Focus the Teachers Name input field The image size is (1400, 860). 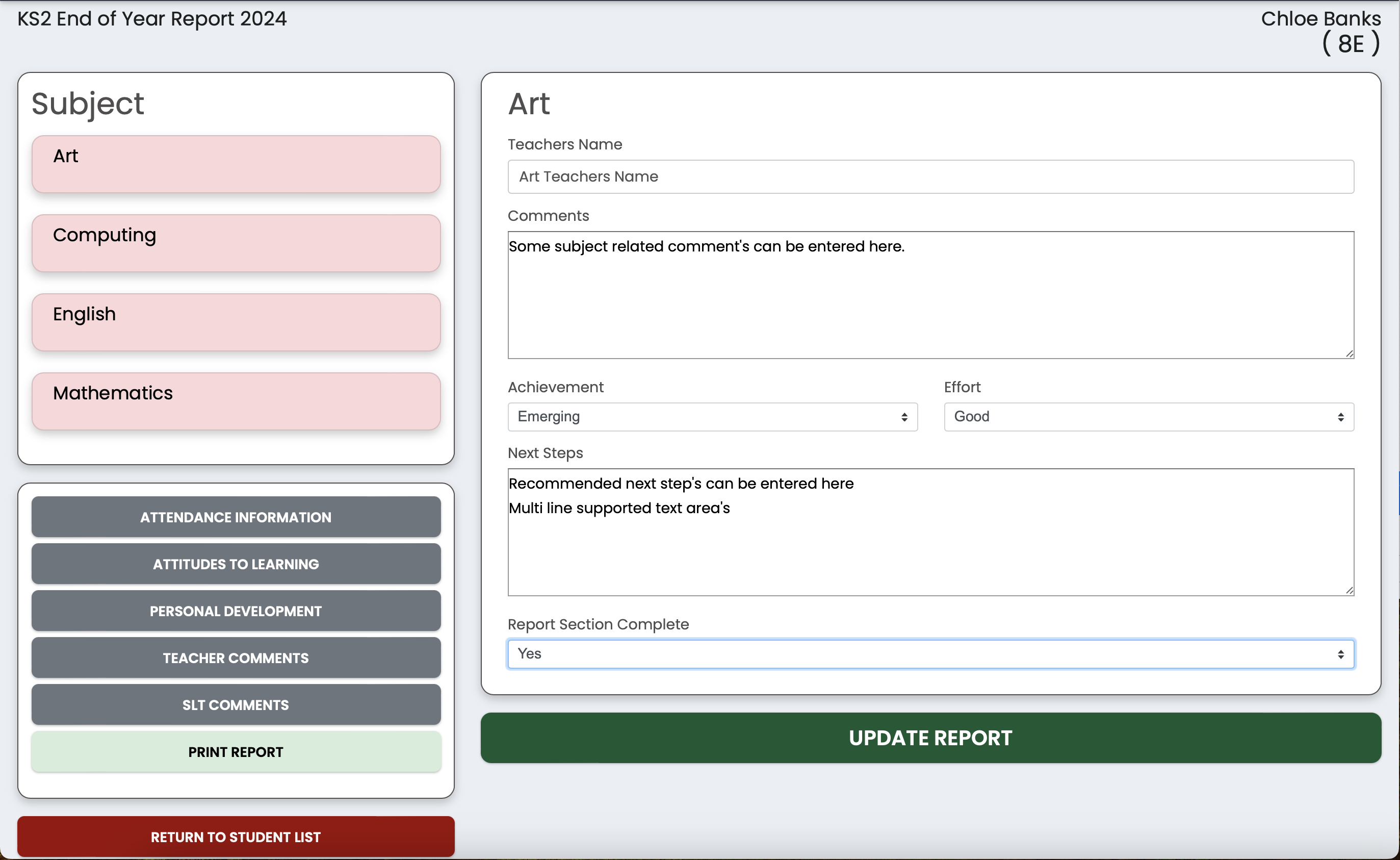click(x=930, y=176)
